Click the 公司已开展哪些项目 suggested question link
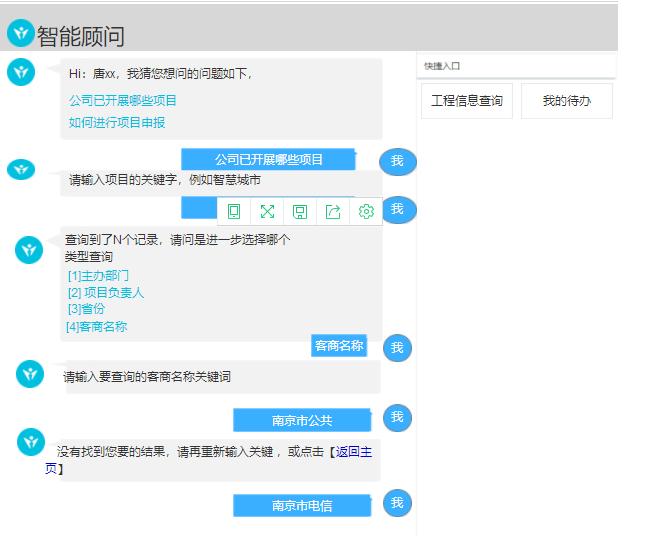Viewport: 650px width, 536px height. tap(123, 101)
